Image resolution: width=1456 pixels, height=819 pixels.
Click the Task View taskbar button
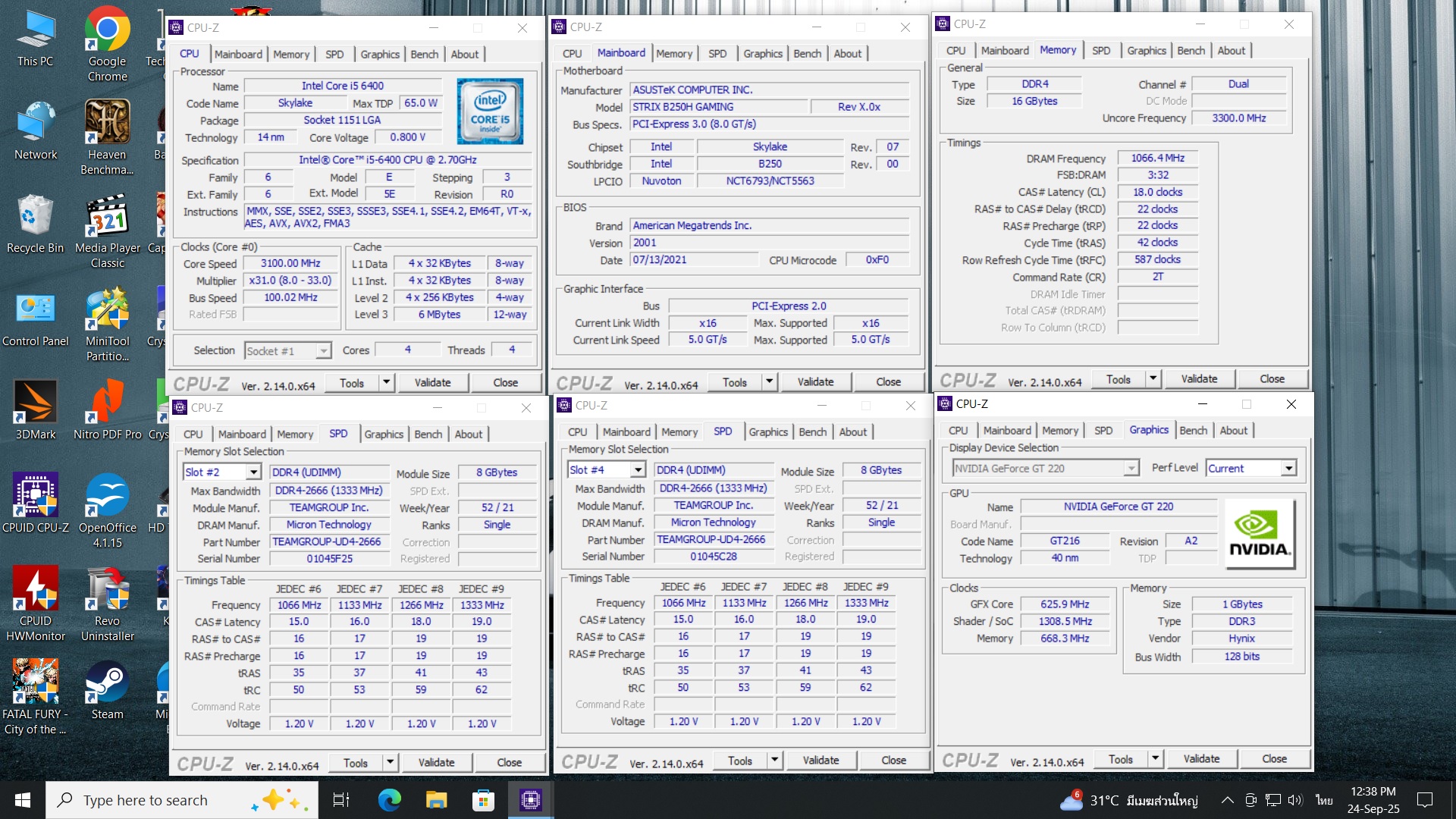[341, 800]
